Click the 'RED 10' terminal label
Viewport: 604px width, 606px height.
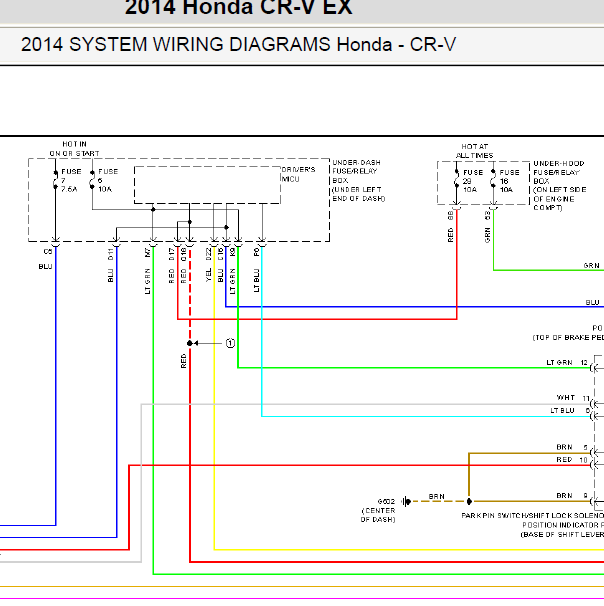tap(572, 460)
